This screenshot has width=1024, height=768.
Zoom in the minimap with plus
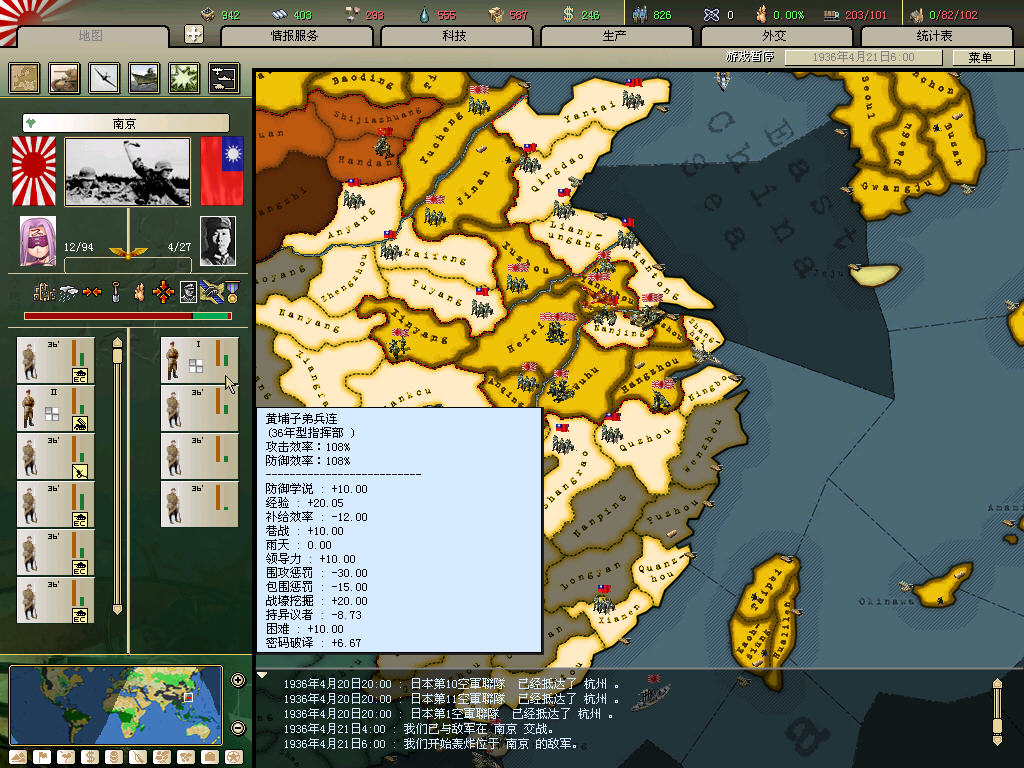tap(238, 680)
